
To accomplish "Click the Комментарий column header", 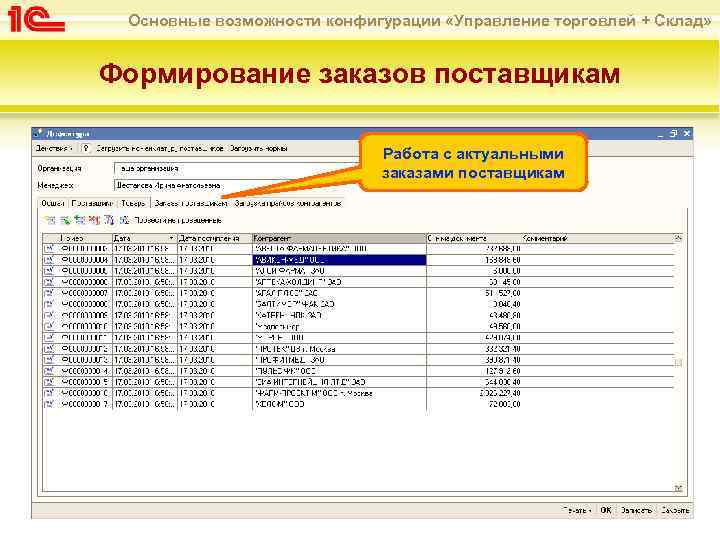I will [x=597, y=238].
